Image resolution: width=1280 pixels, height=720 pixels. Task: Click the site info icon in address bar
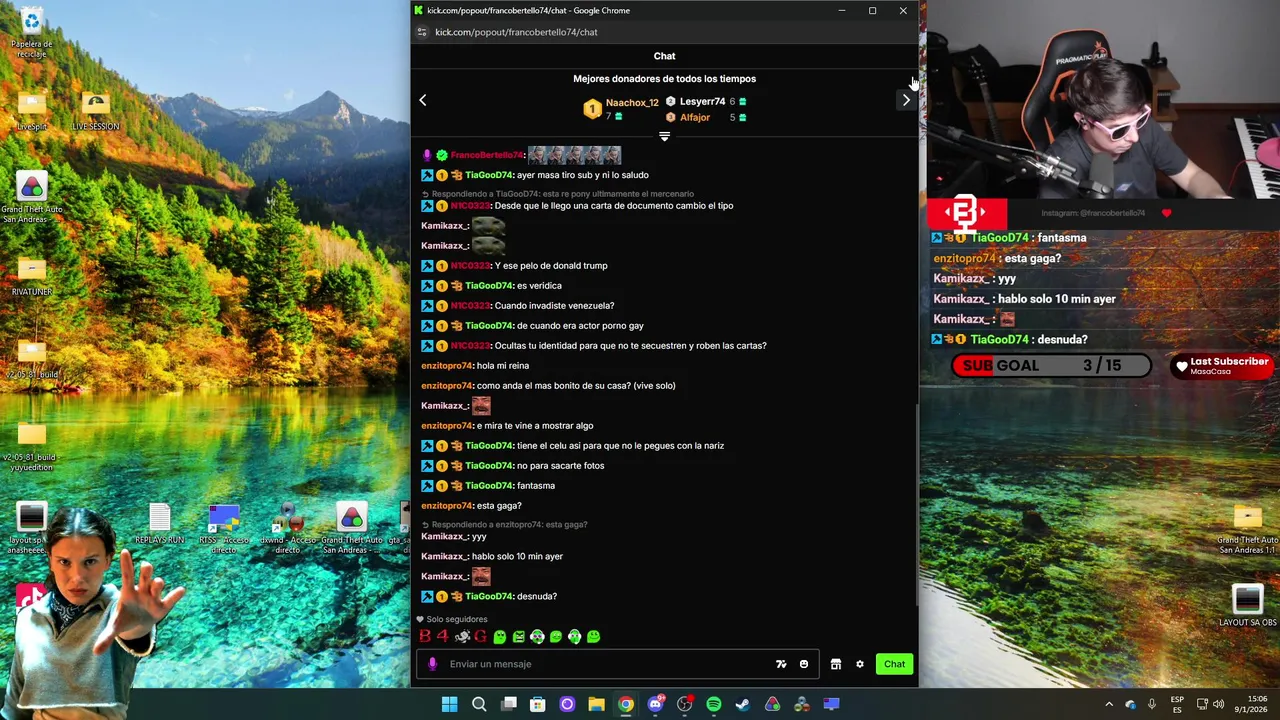(422, 32)
